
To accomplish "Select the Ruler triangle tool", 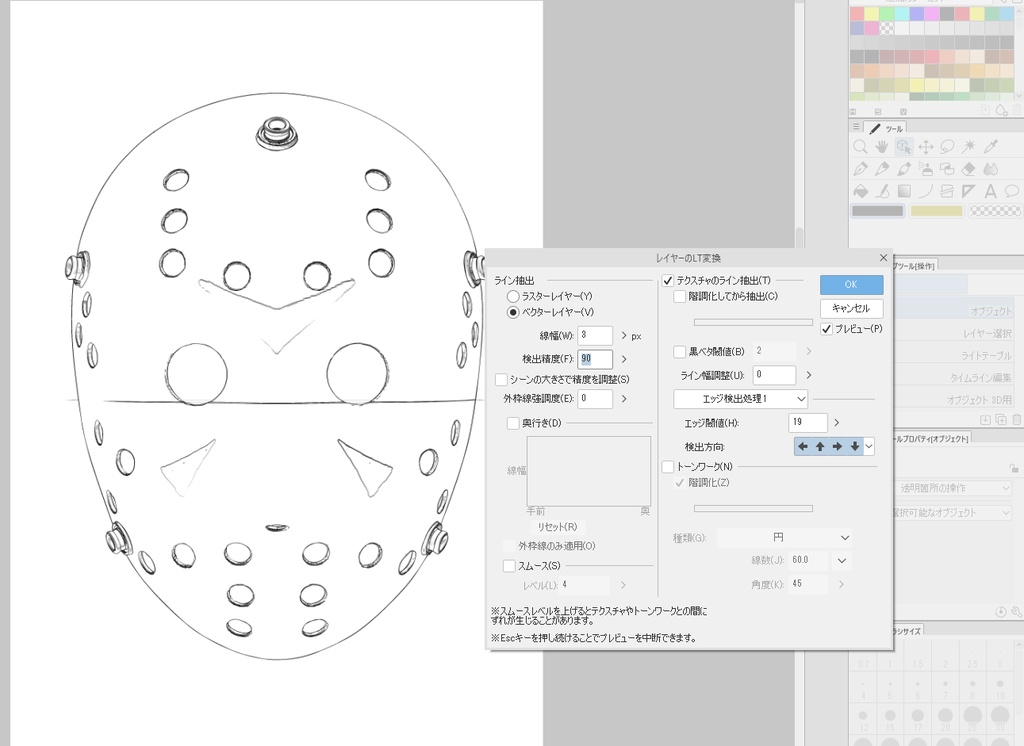I will tap(969, 191).
